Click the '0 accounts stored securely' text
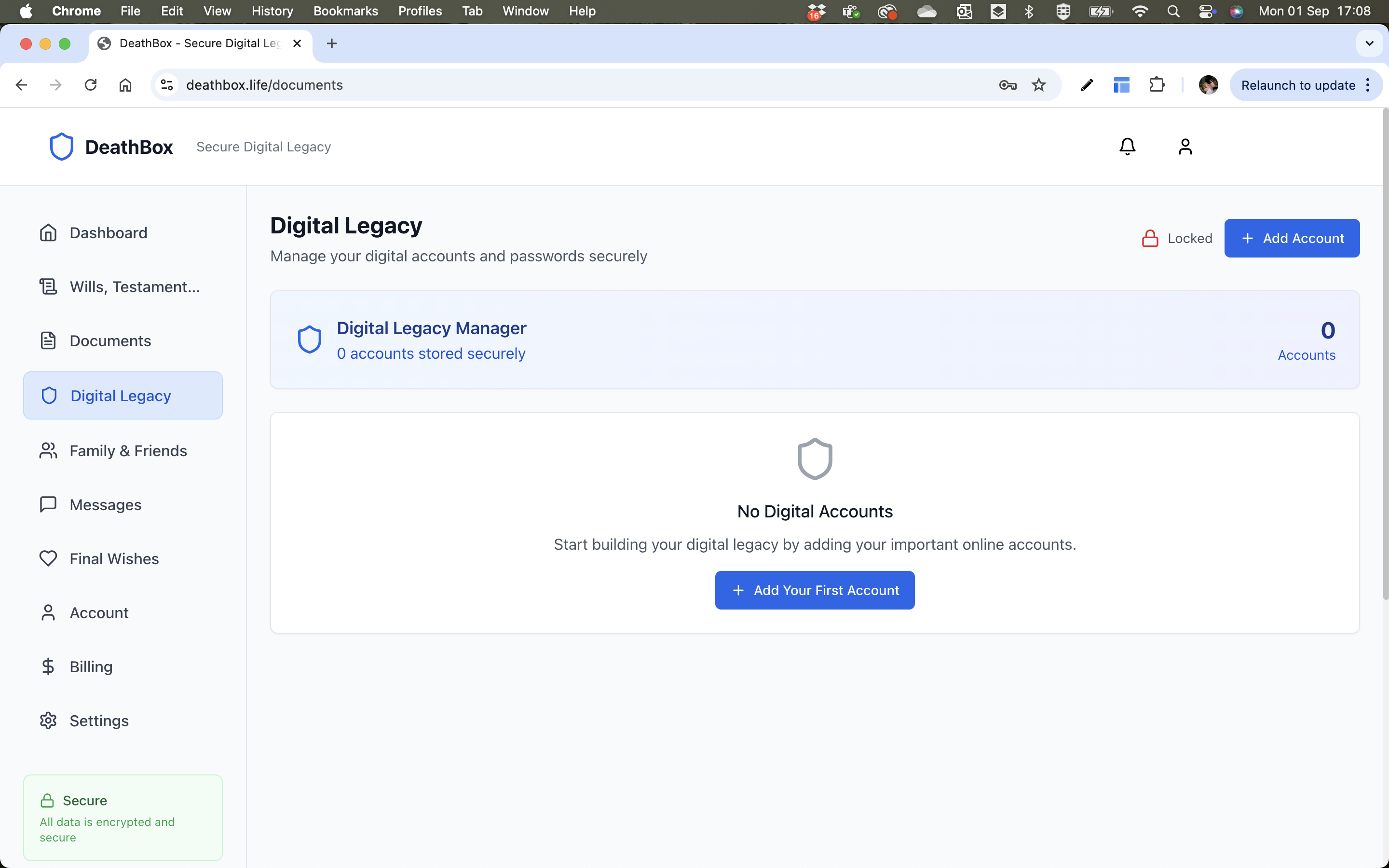This screenshot has width=1389, height=868. [x=431, y=353]
